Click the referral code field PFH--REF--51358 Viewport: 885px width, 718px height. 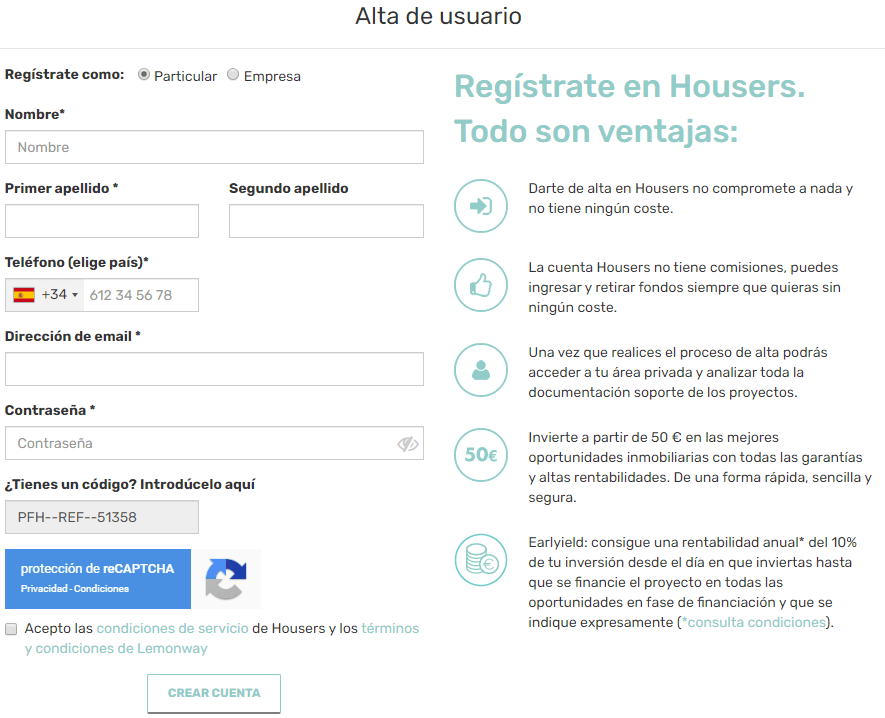[102, 517]
